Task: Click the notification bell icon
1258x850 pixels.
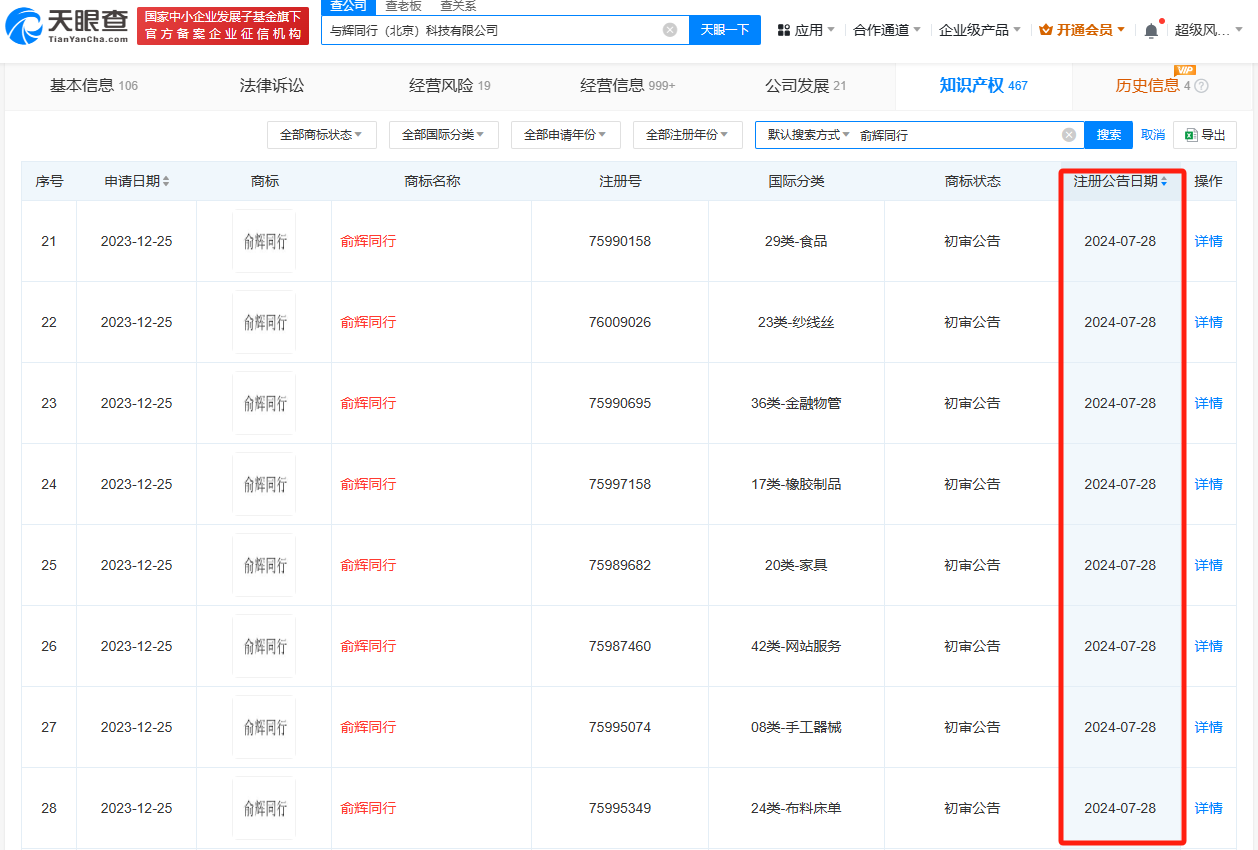Action: [1151, 30]
